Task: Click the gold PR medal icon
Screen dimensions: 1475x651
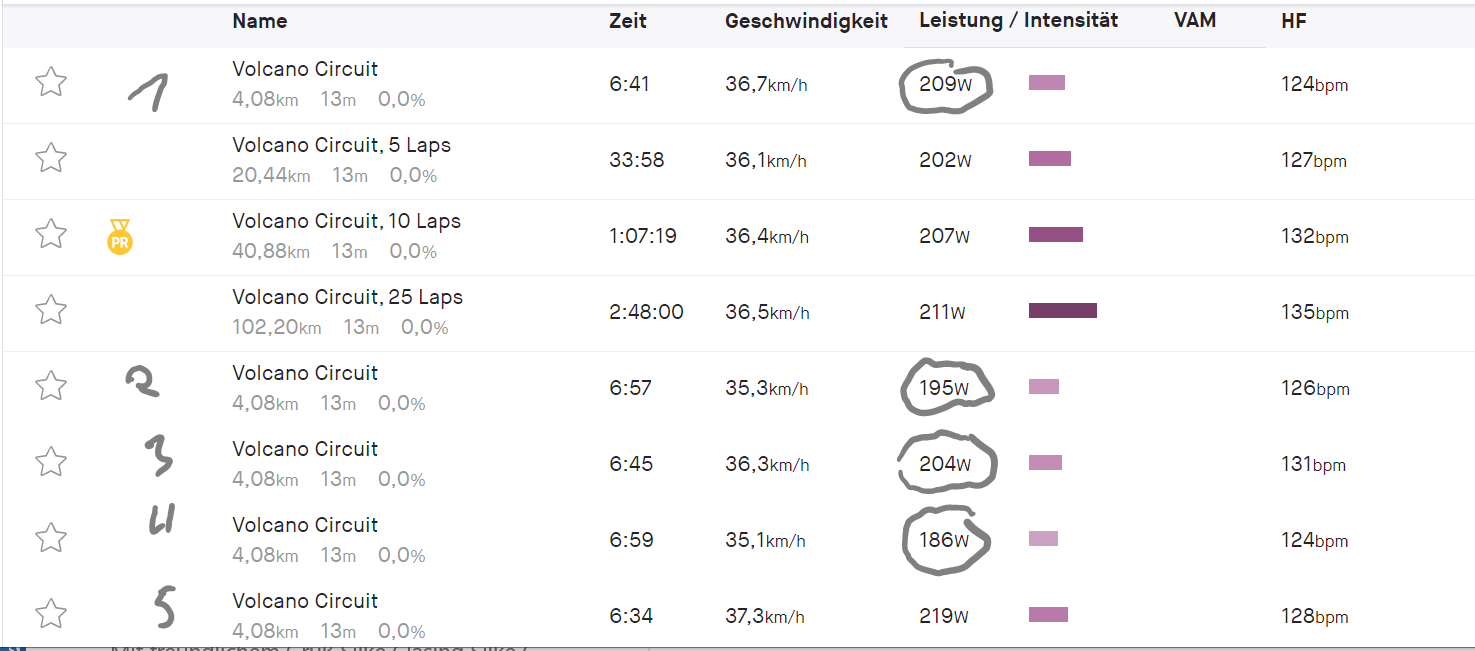Action: coord(119,237)
